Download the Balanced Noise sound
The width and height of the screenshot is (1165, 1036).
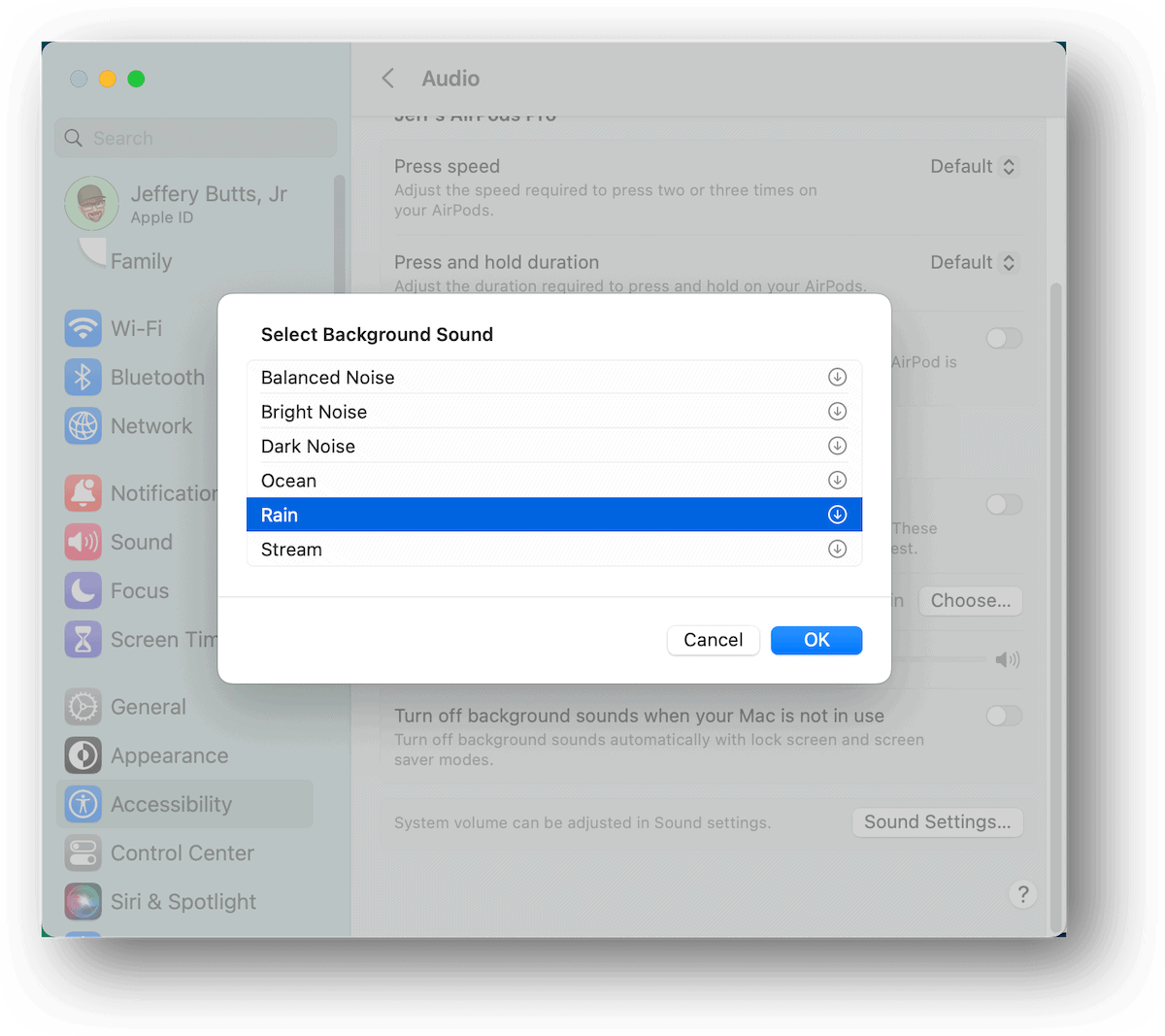point(837,377)
